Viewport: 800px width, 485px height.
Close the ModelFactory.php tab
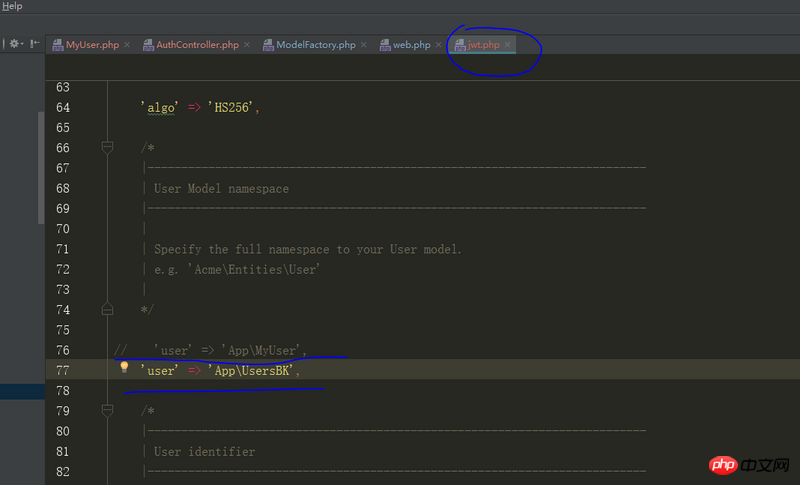(x=364, y=45)
